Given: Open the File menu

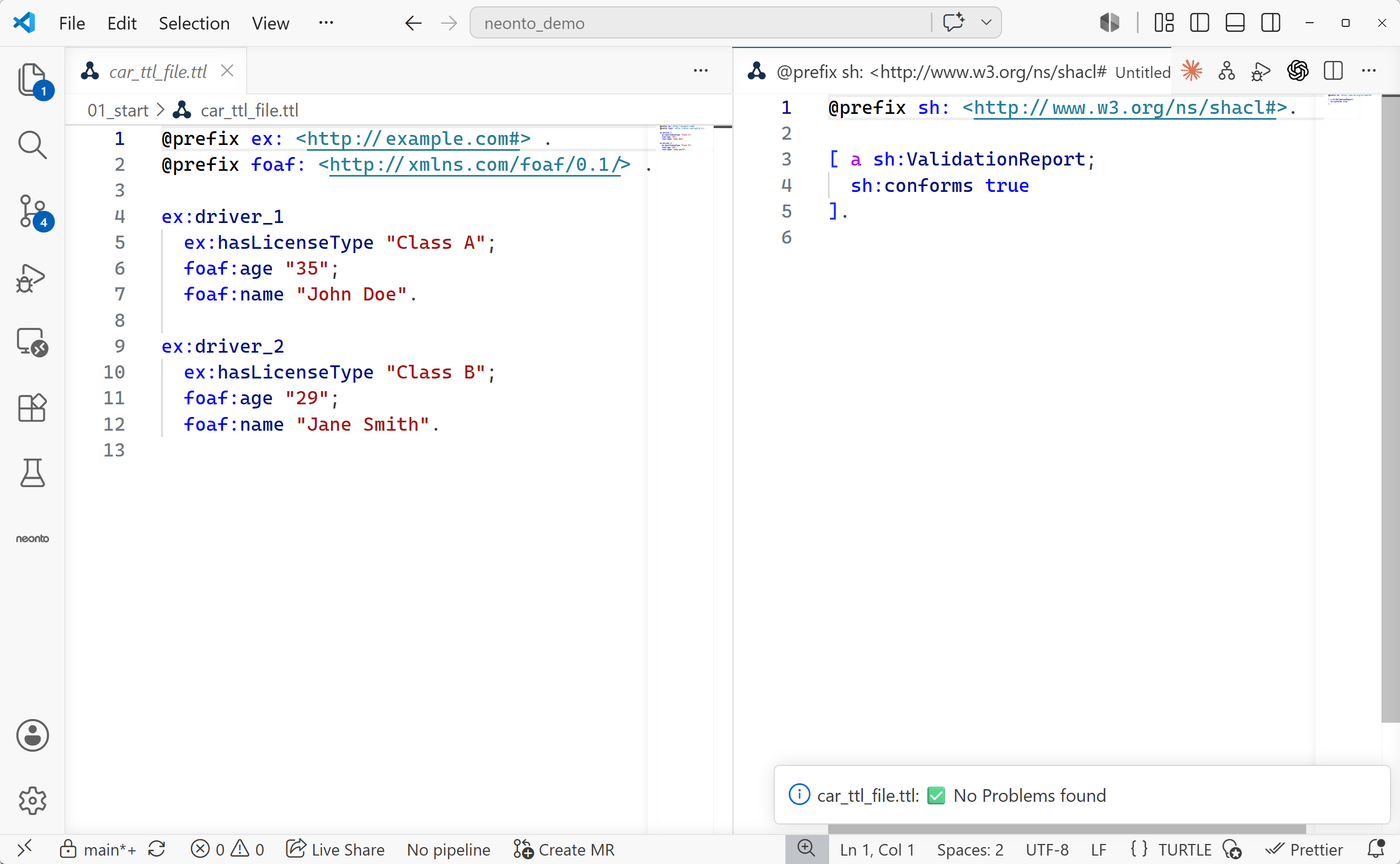Looking at the screenshot, I should tap(72, 23).
